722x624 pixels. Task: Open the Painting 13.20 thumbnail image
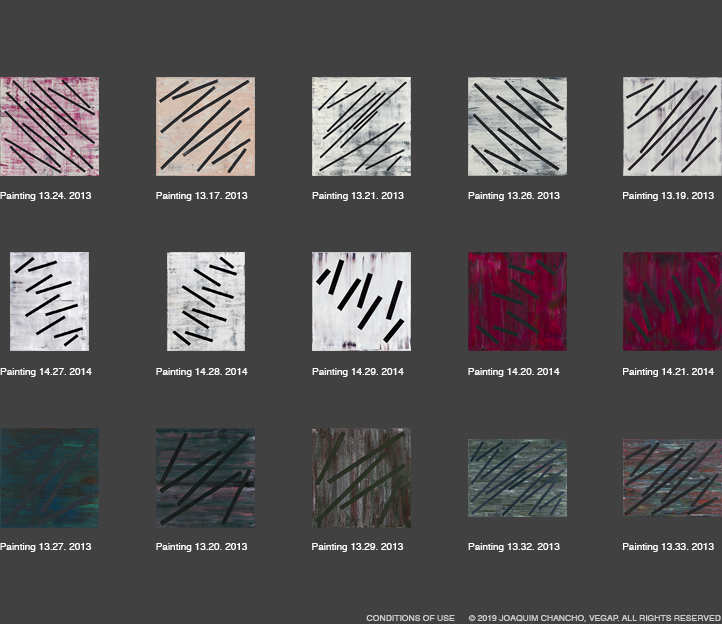205,478
